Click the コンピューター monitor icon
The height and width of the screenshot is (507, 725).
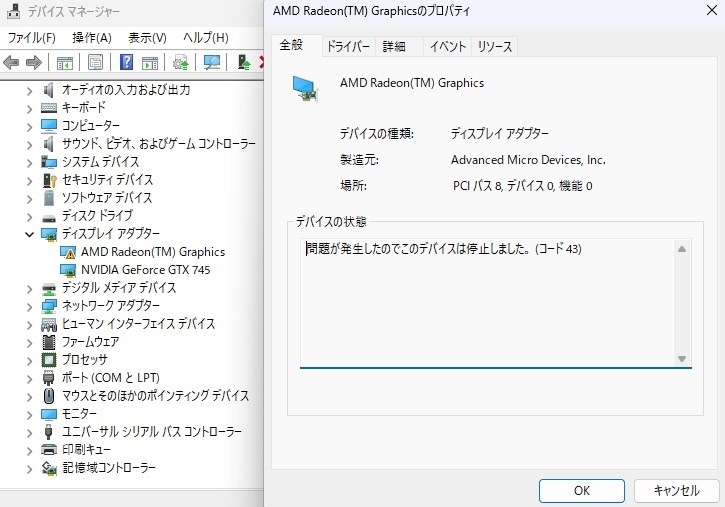[x=49, y=126]
